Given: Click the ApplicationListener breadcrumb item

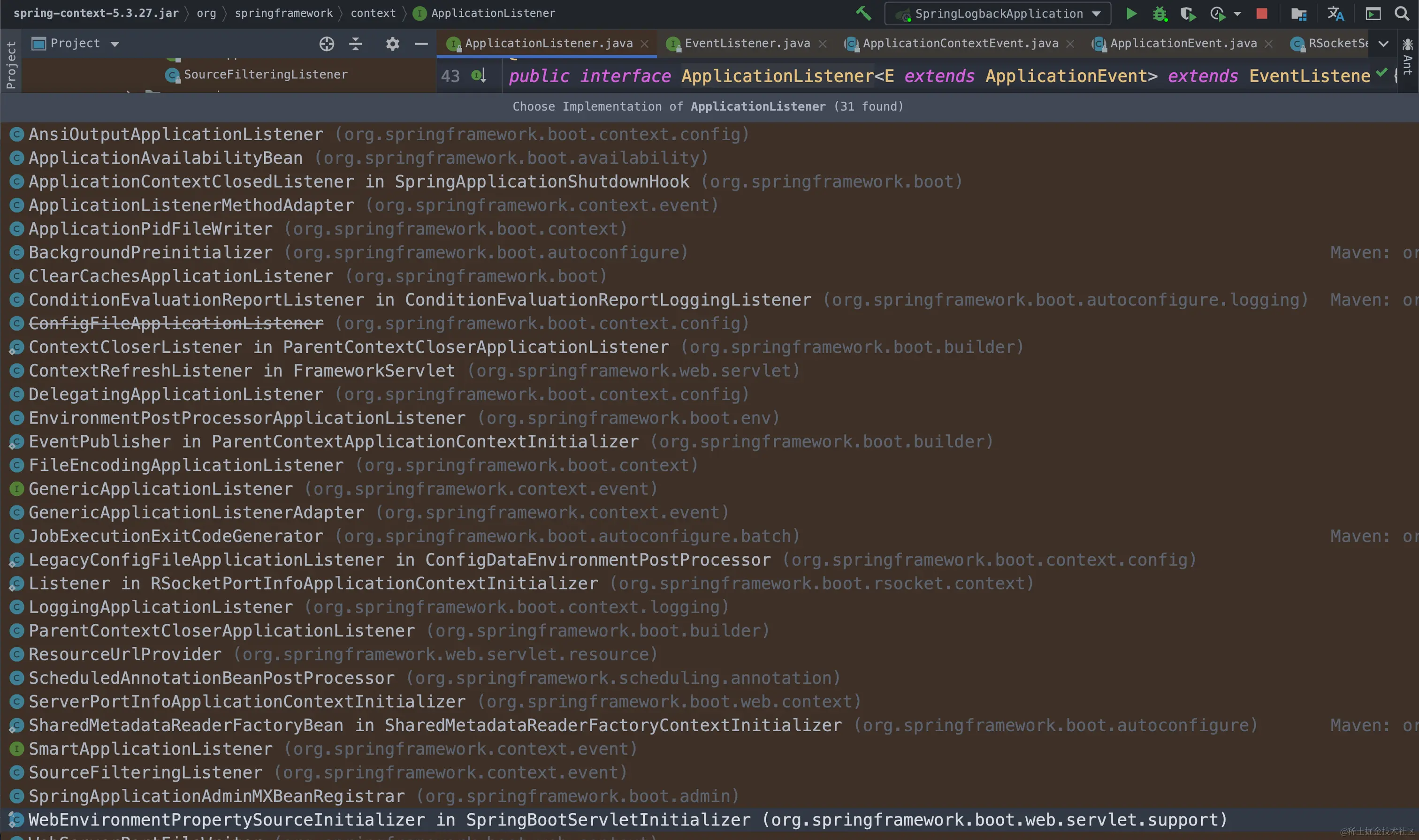Looking at the screenshot, I should click(x=484, y=13).
